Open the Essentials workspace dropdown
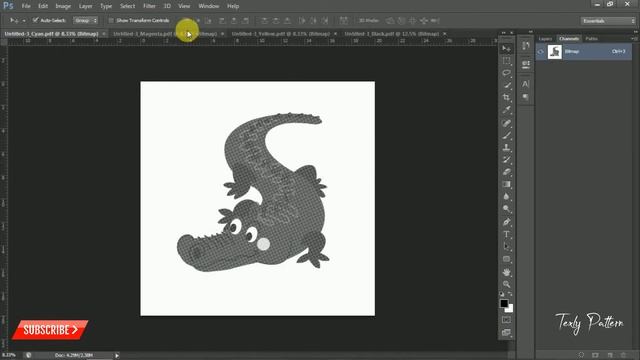 click(x=607, y=21)
